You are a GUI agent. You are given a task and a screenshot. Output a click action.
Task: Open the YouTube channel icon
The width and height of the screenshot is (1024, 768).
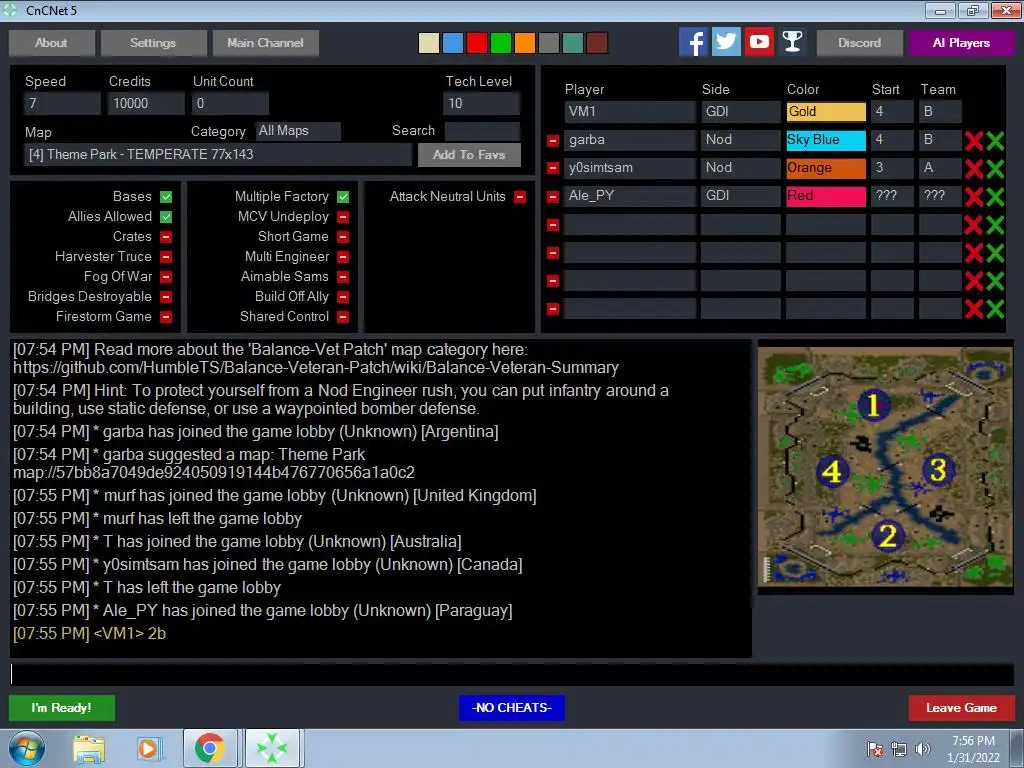[760, 42]
